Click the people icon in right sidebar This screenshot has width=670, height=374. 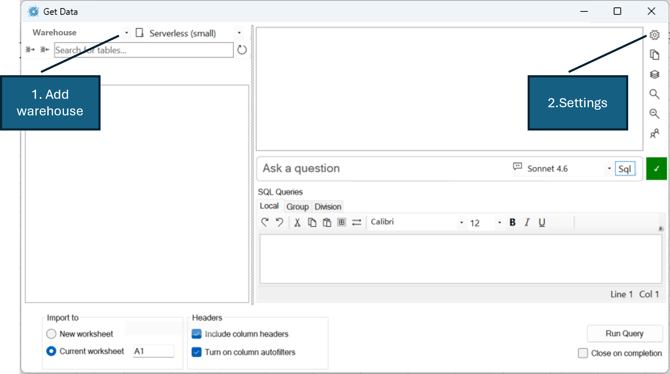click(x=654, y=134)
